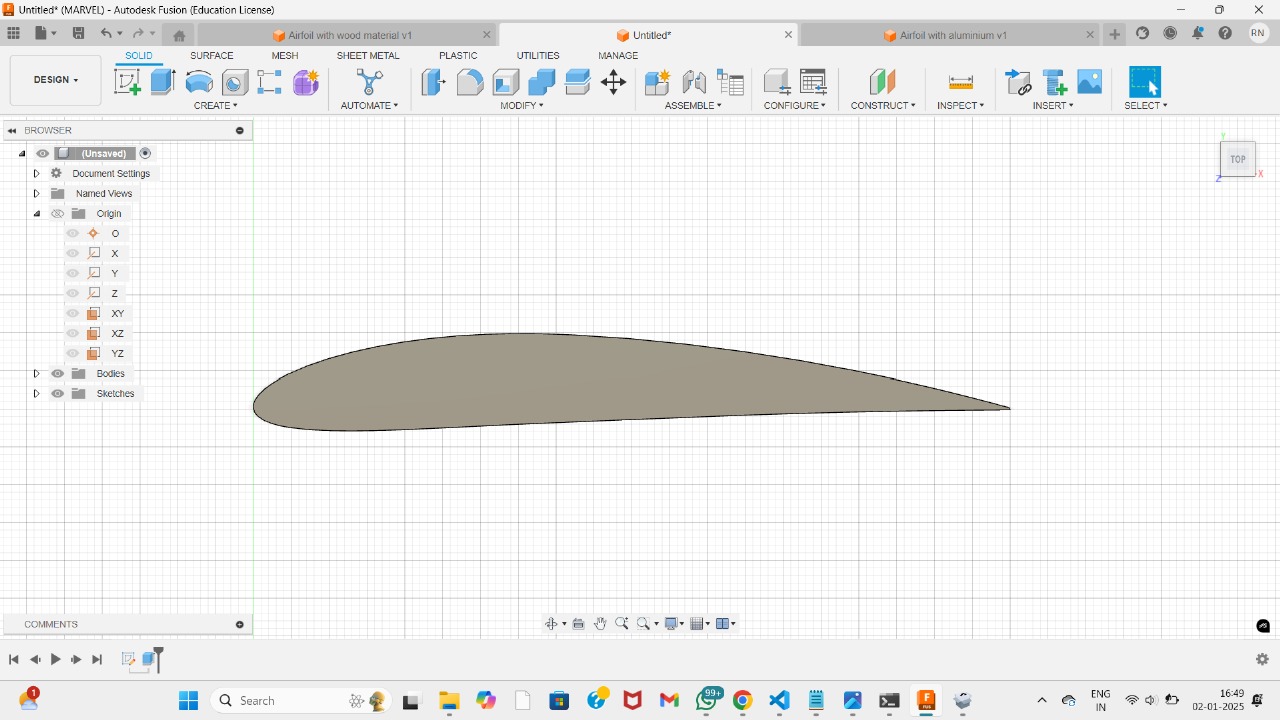Screen dimensions: 1280x720
Task: Select the Extrude tool
Action: tap(163, 82)
